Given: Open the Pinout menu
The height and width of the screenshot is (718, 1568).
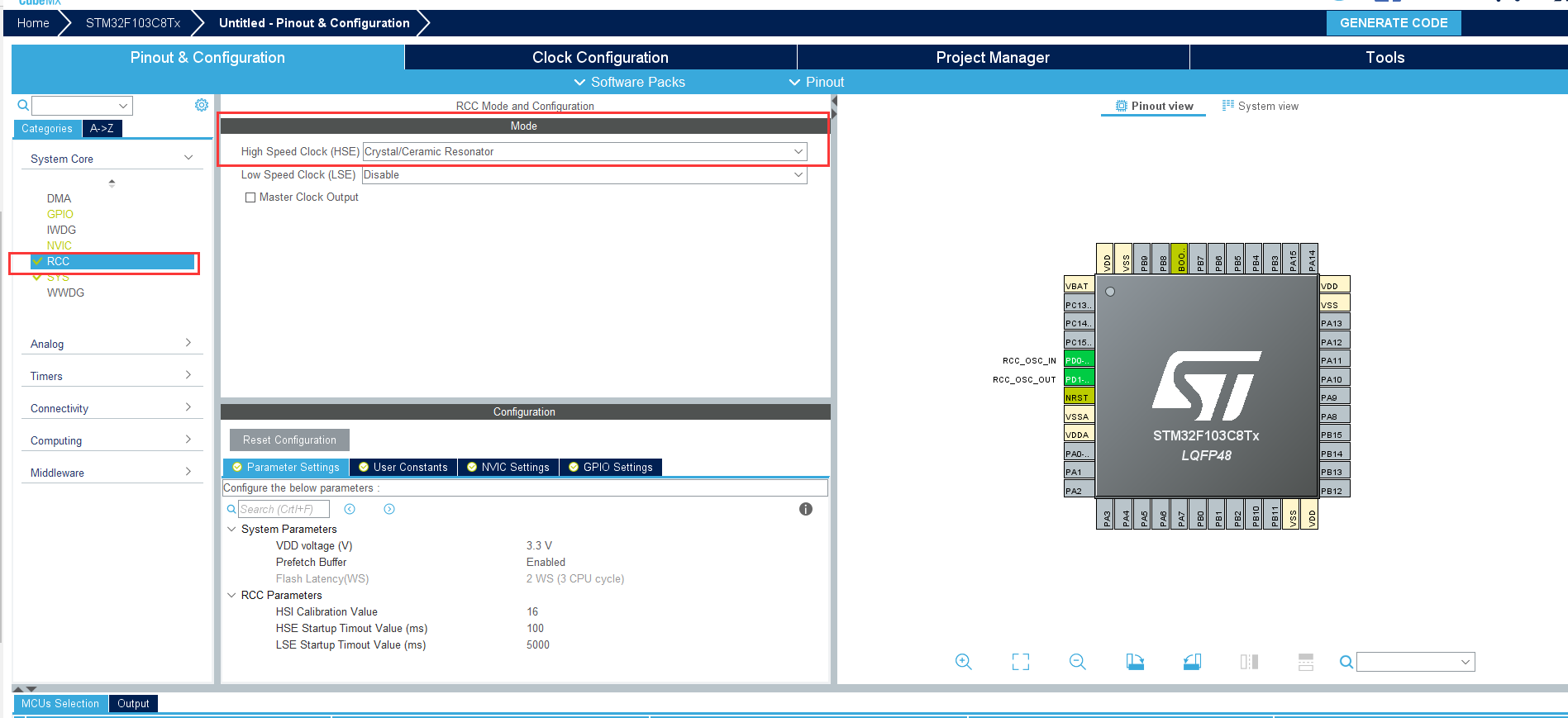Looking at the screenshot, I should coord(817,82).
